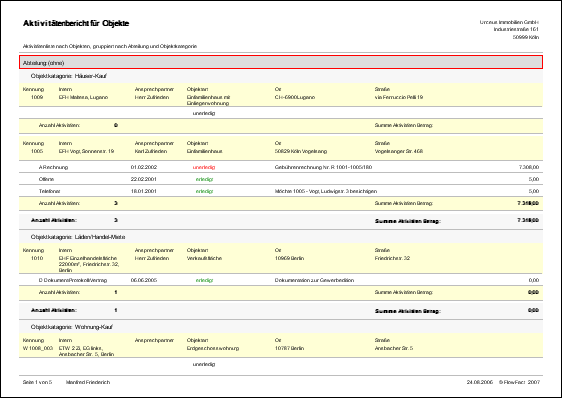Select the Abteilung (ohne) group header bar
Viewport: 562px width, 398px height.
(281, 62)
